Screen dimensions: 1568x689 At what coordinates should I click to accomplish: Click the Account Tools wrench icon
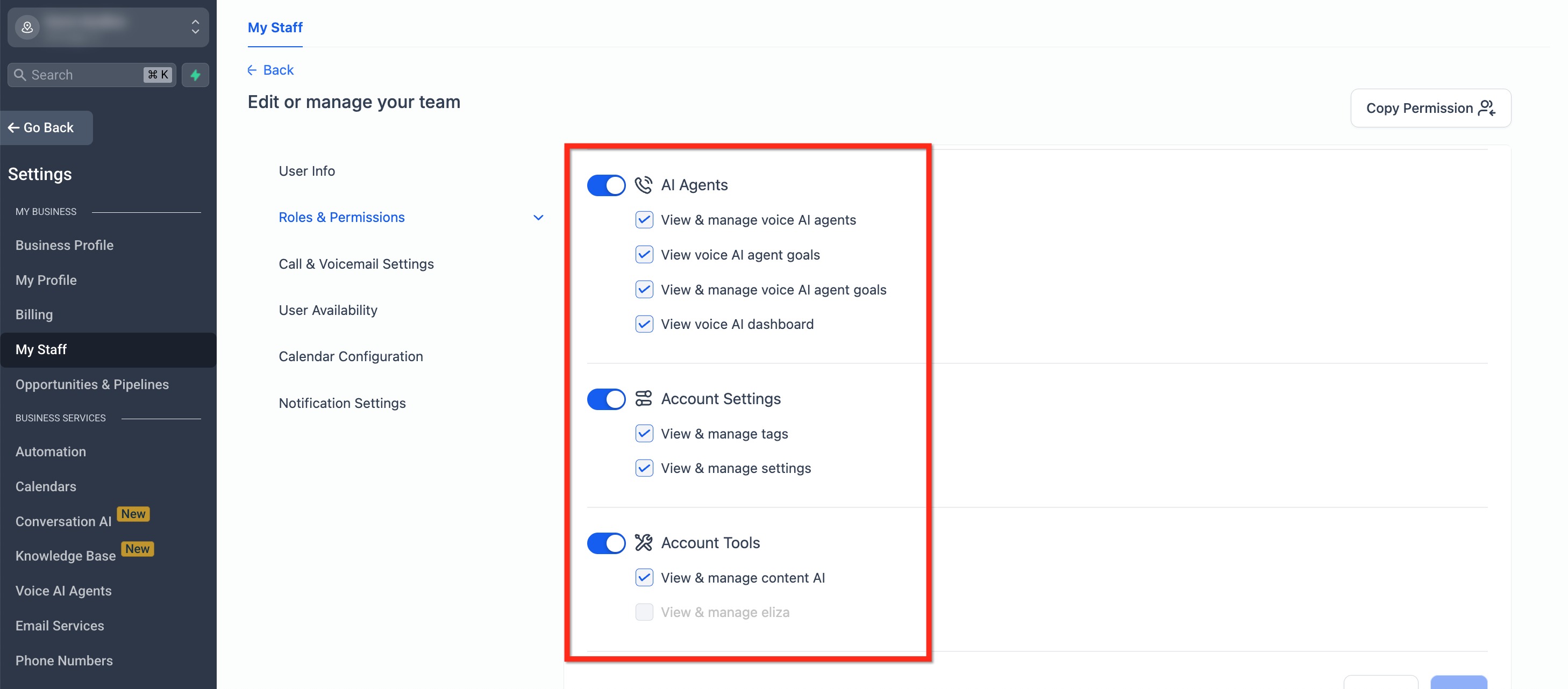pos(643,542)
